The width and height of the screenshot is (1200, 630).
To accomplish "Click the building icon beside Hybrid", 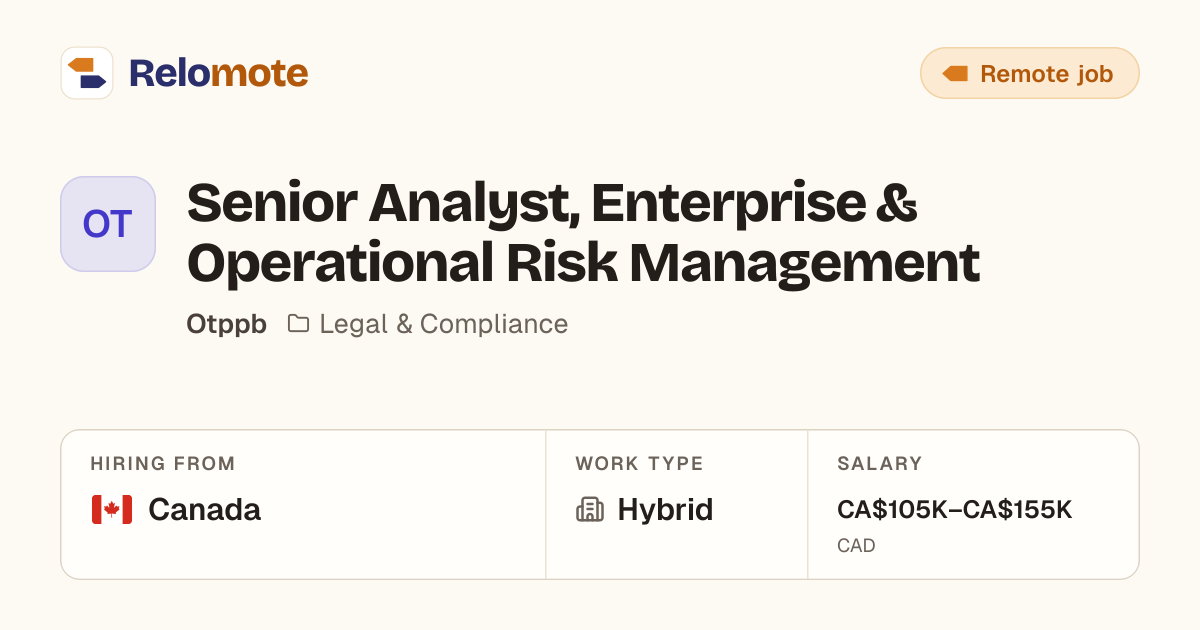I will (590, 510).
